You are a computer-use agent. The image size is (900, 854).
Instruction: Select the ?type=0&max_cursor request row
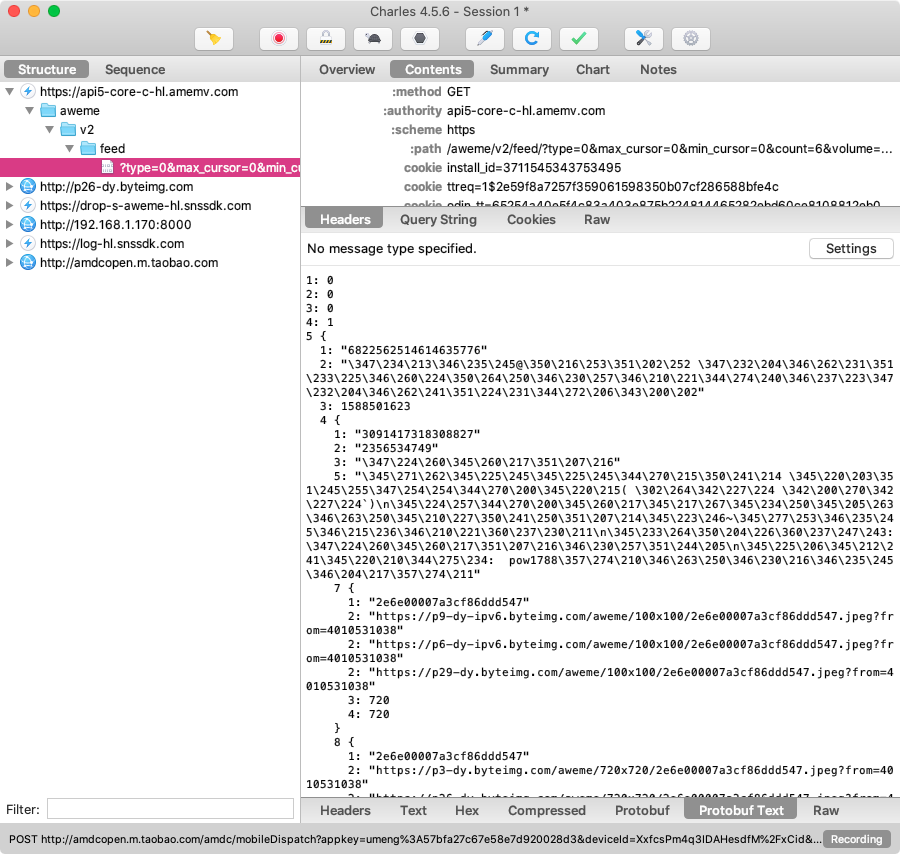tap(150, 167)
